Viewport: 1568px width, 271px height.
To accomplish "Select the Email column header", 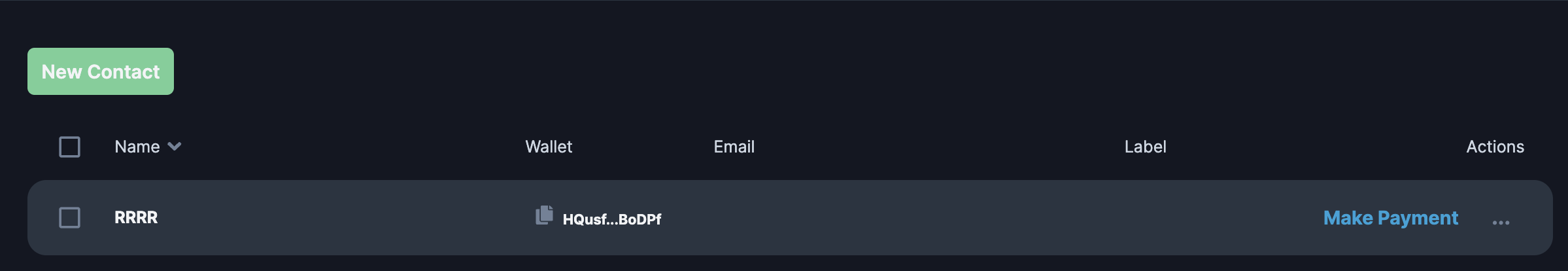I will pyautogui.click(x=734, y=147).
